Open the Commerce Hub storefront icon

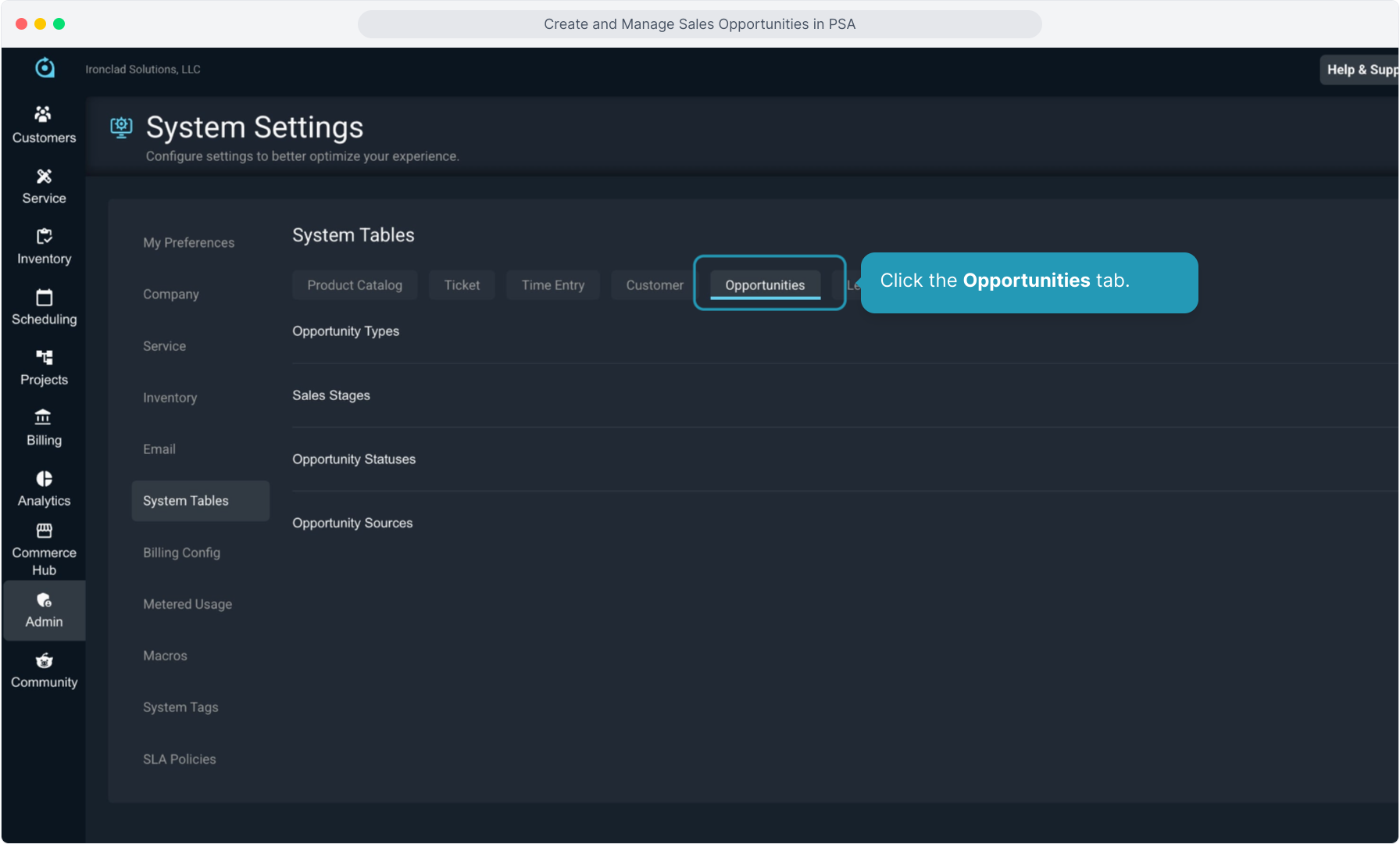(x=44, y=531)
